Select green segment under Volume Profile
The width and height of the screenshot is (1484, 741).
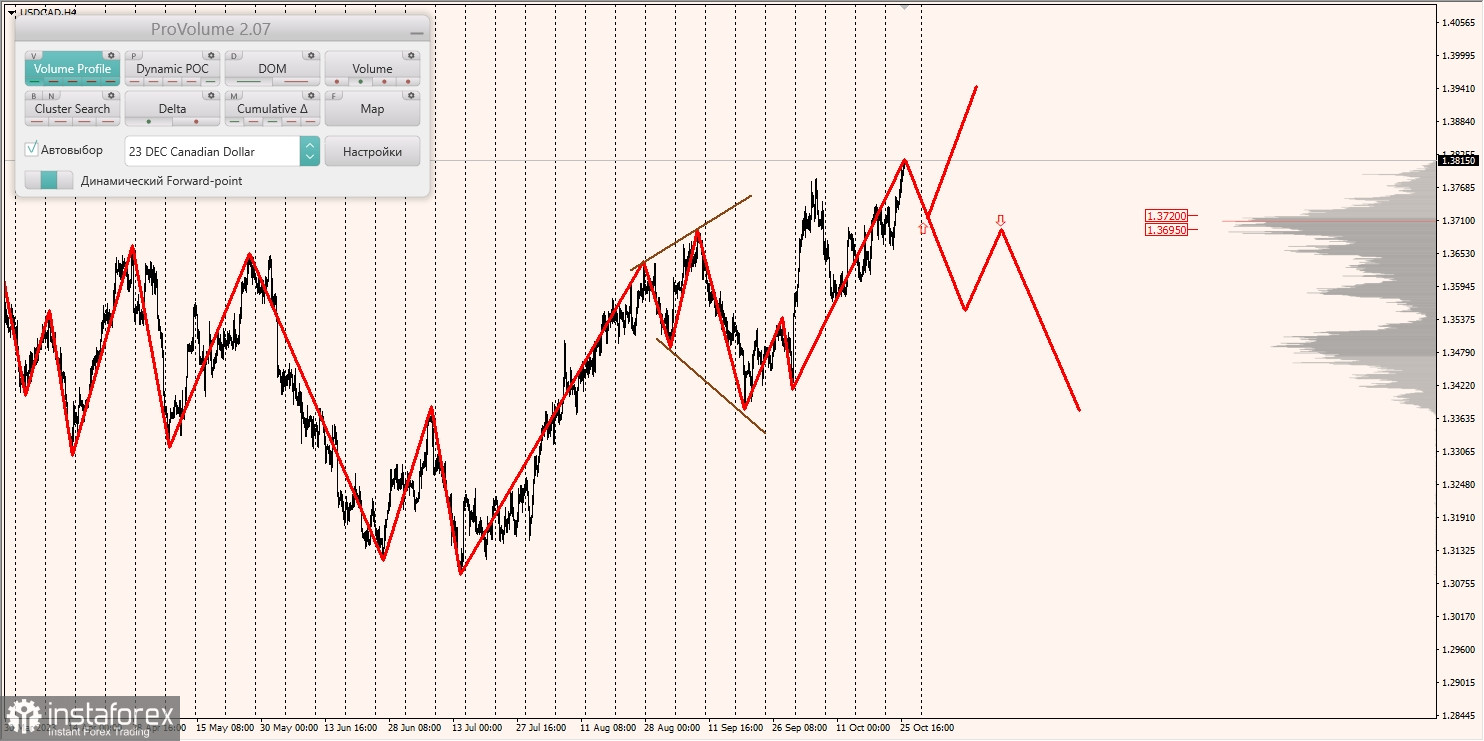tap(35, 81)
